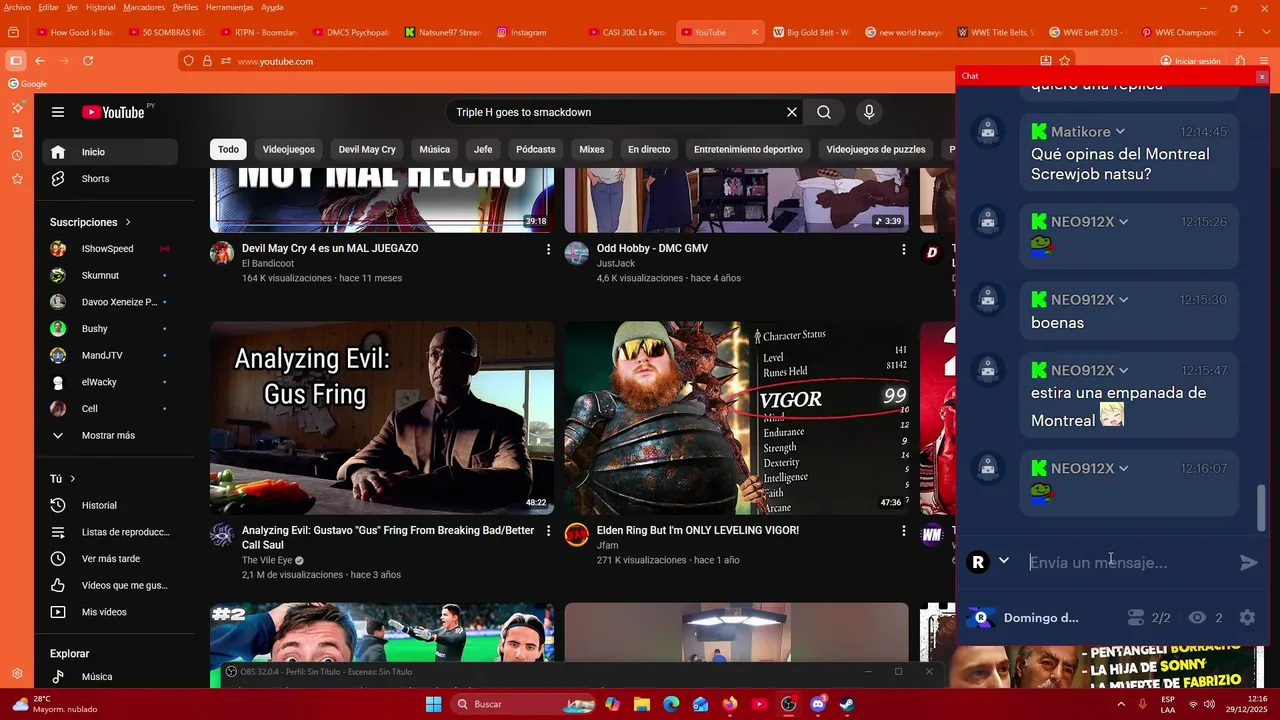This screenshot has width=1280, height=720.
Task: Send the chat message with arrow icon
Action: (1248, 563)
